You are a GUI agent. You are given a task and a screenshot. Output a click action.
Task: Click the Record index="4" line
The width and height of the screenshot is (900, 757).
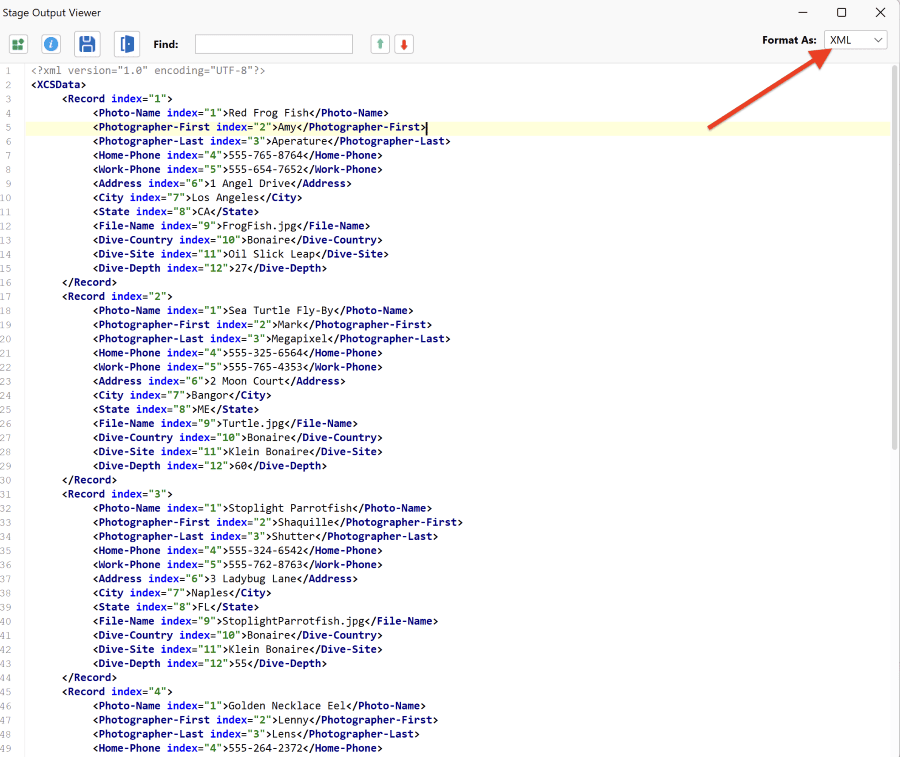coord(117,692)
